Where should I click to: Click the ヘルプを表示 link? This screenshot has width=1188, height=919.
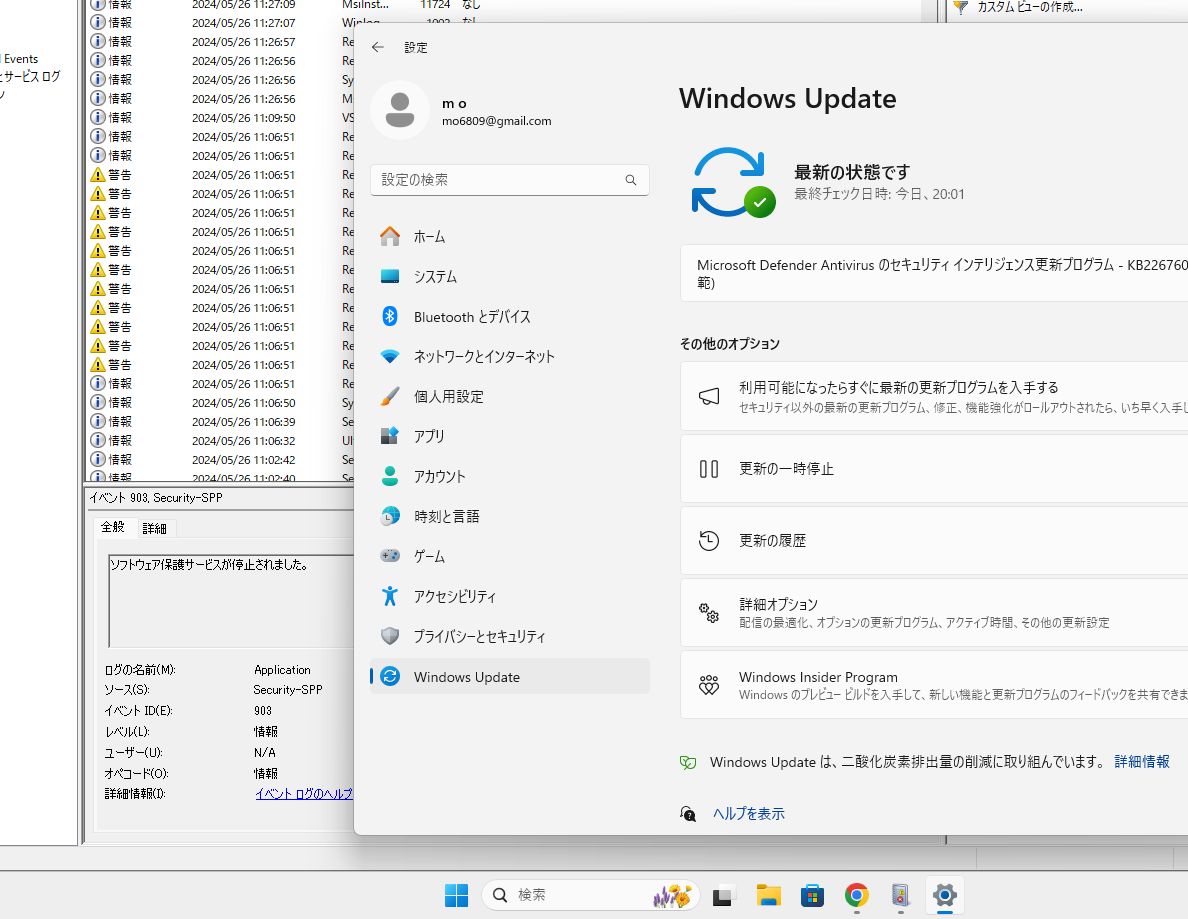tap(749, 813)
